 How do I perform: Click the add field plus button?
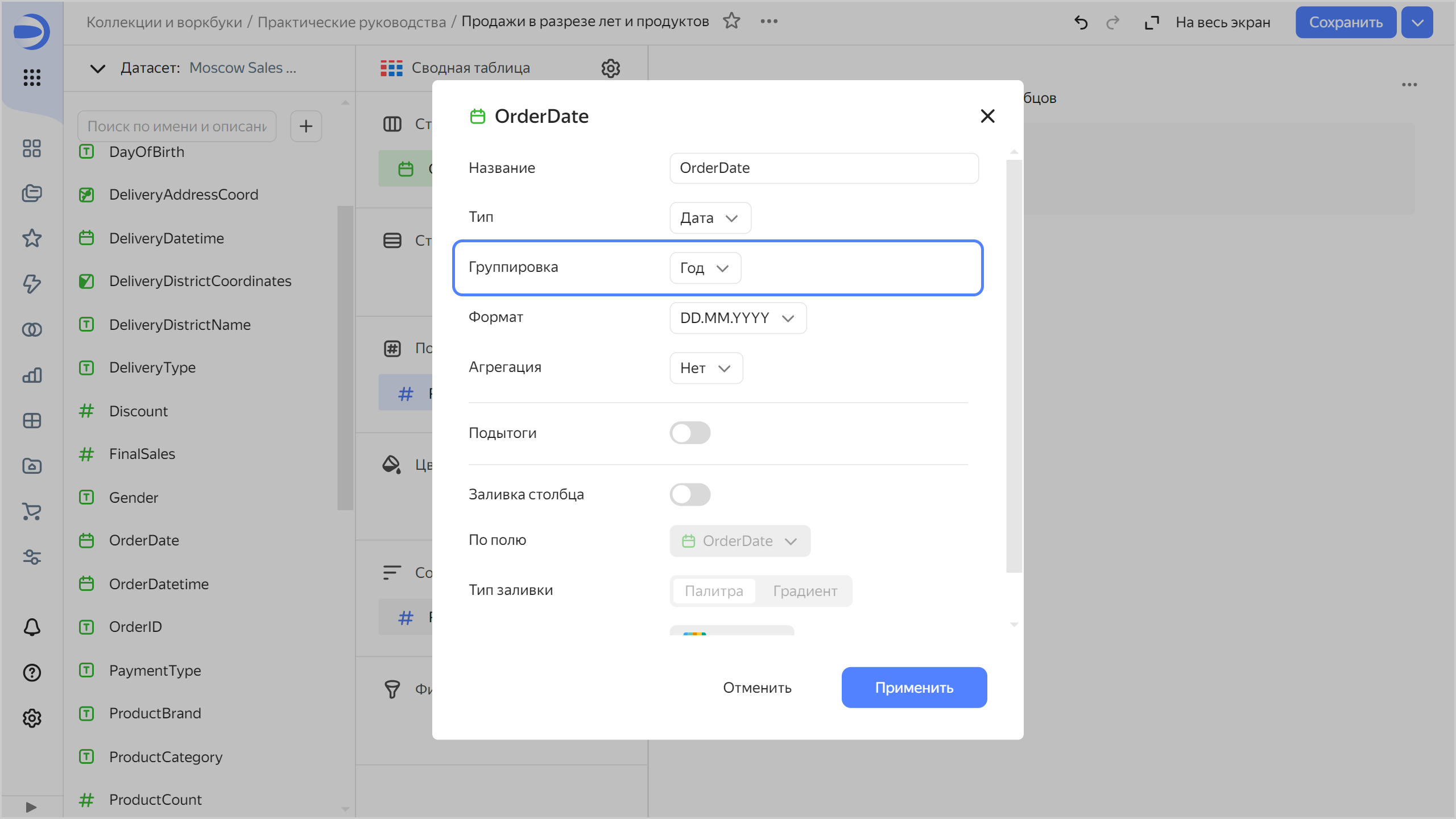coord(306,126)
